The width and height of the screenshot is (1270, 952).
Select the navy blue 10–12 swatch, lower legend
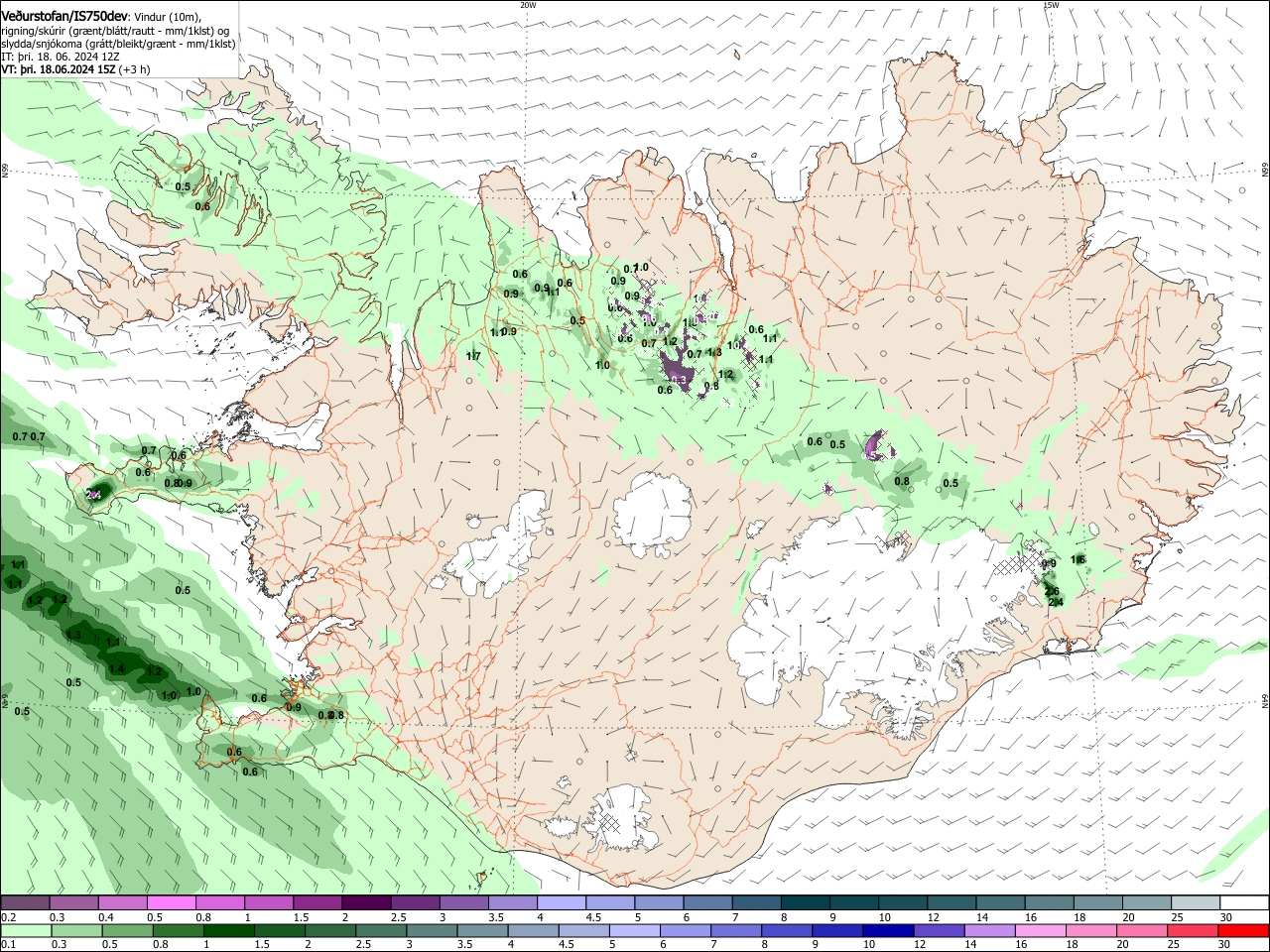pyautogui.click(x=889, y=930)
